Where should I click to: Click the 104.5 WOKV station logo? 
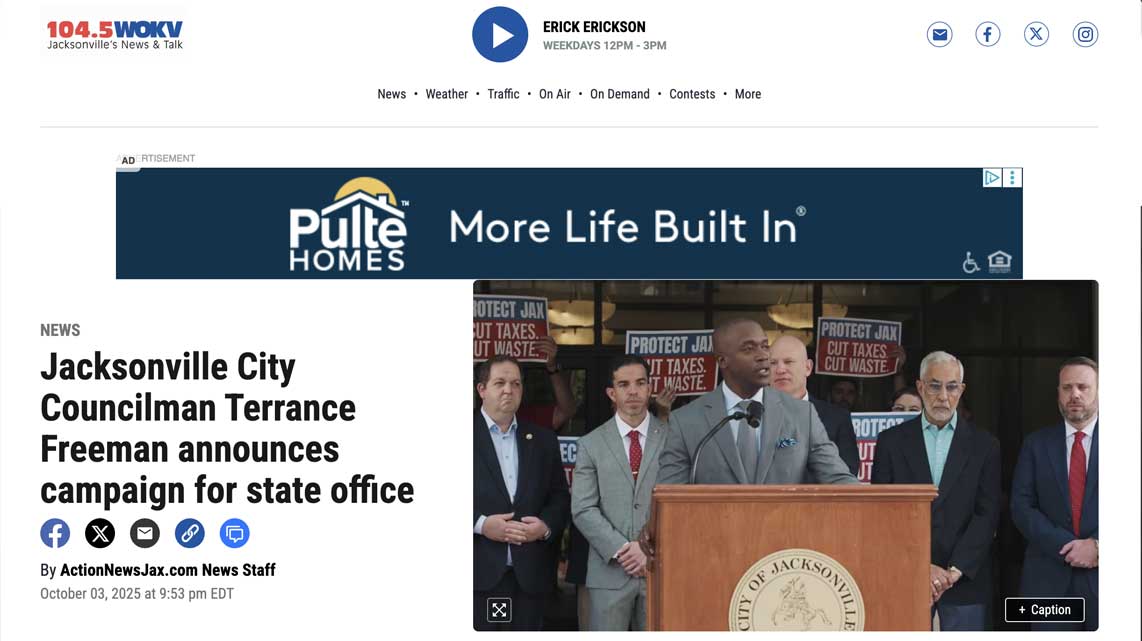click(114, 35)
